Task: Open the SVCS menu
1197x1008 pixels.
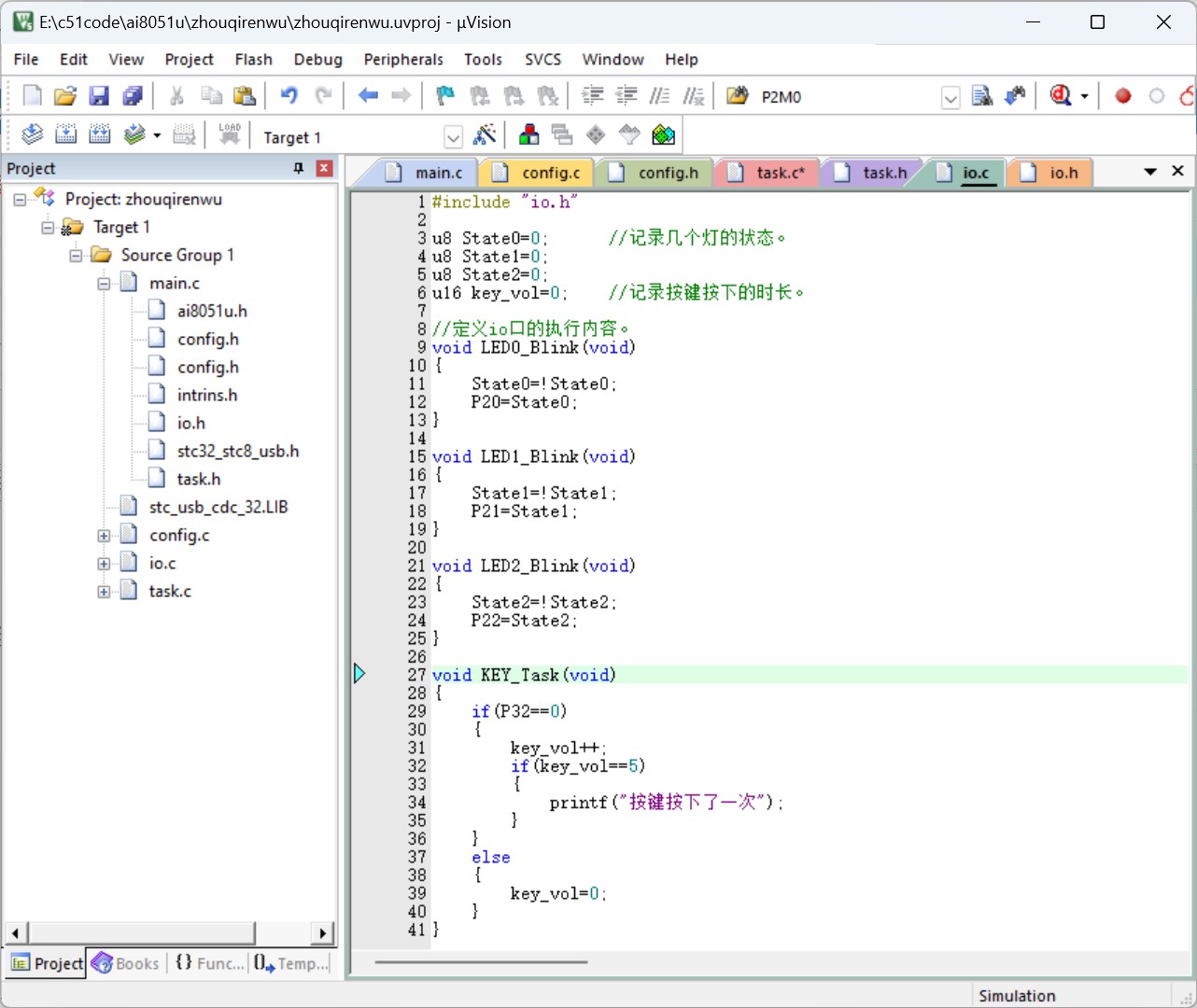Action: (x=542, y=59)
